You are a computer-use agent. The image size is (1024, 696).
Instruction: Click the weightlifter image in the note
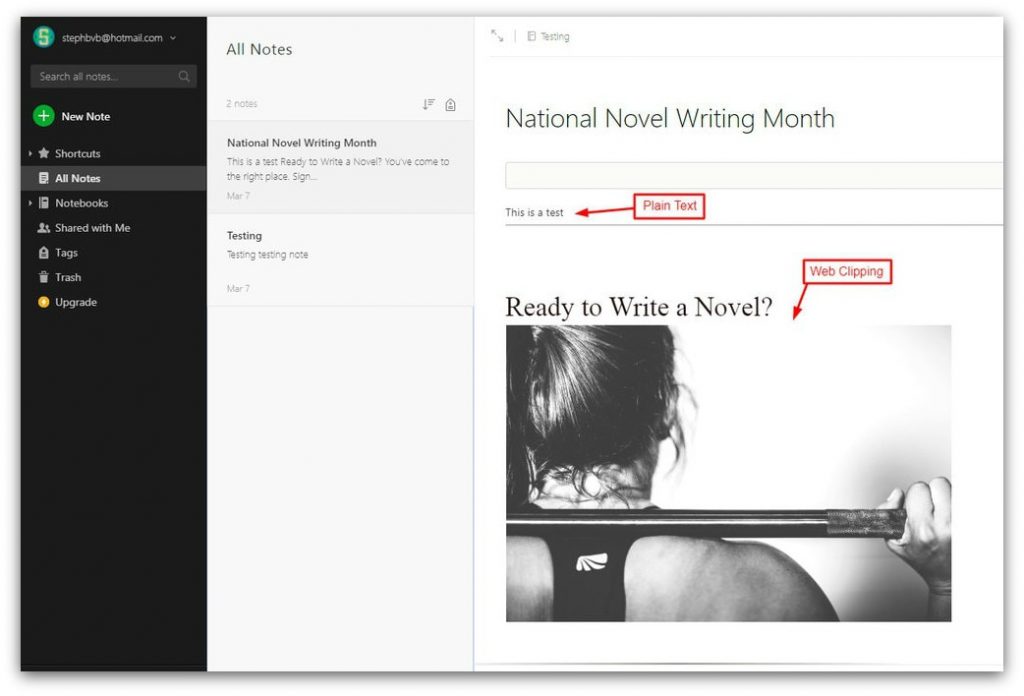click(728, 473)
